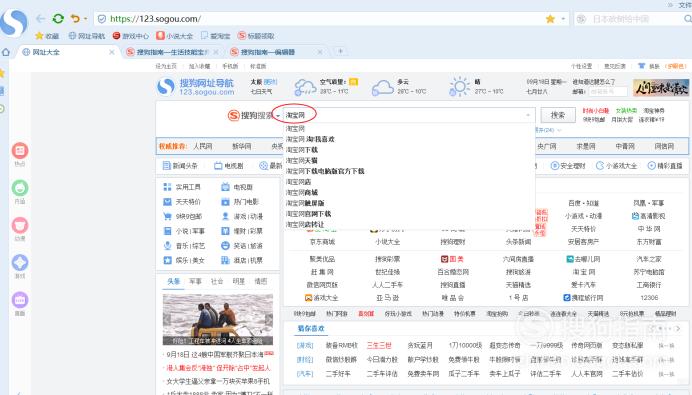Open 安全理财 category
The height and width of the screenshot is (395, 692).
(x=568, y=166)
